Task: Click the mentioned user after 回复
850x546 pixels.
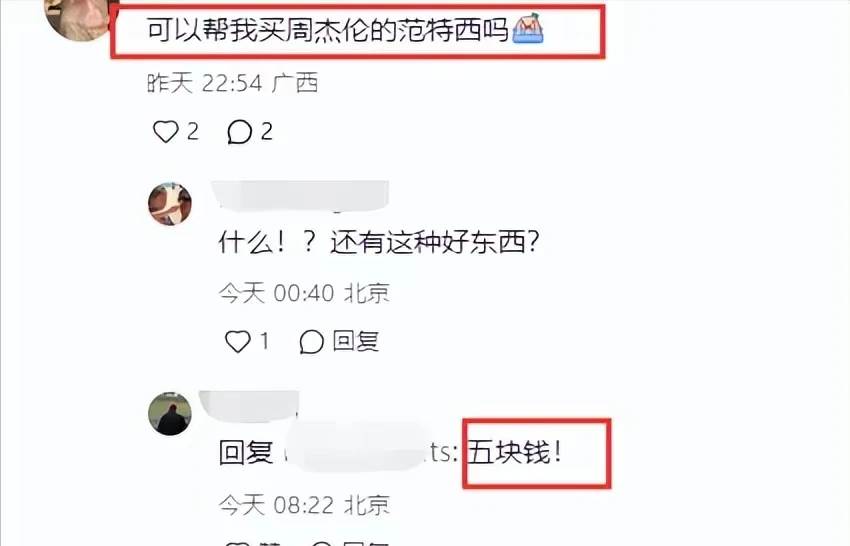Action: tap(371, 452)
